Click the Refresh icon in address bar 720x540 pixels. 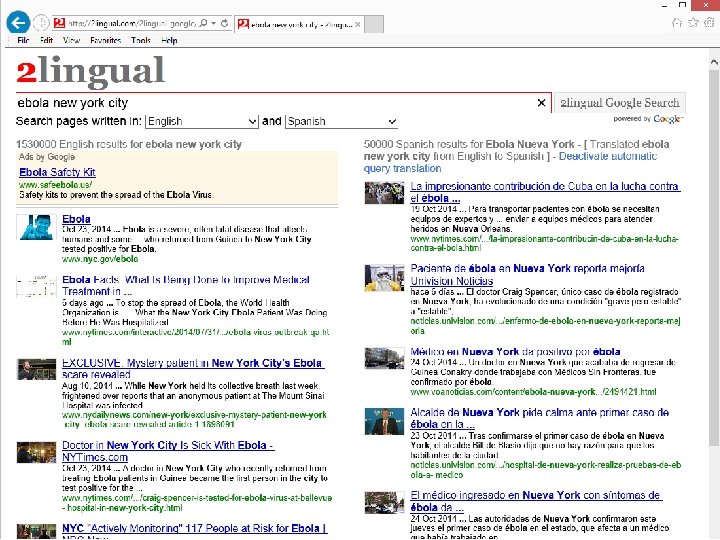[x=225, y=23]
